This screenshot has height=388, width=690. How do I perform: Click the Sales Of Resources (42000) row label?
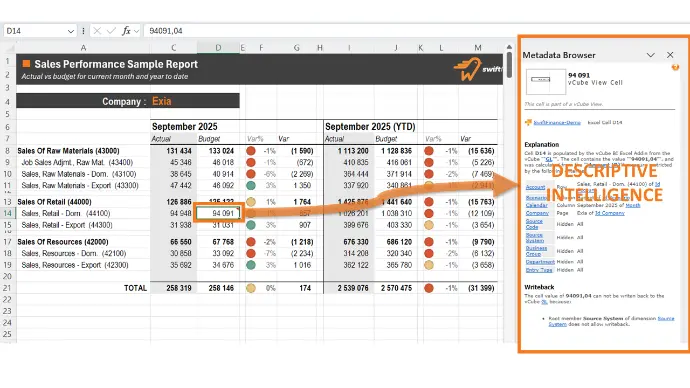(62, 242)
